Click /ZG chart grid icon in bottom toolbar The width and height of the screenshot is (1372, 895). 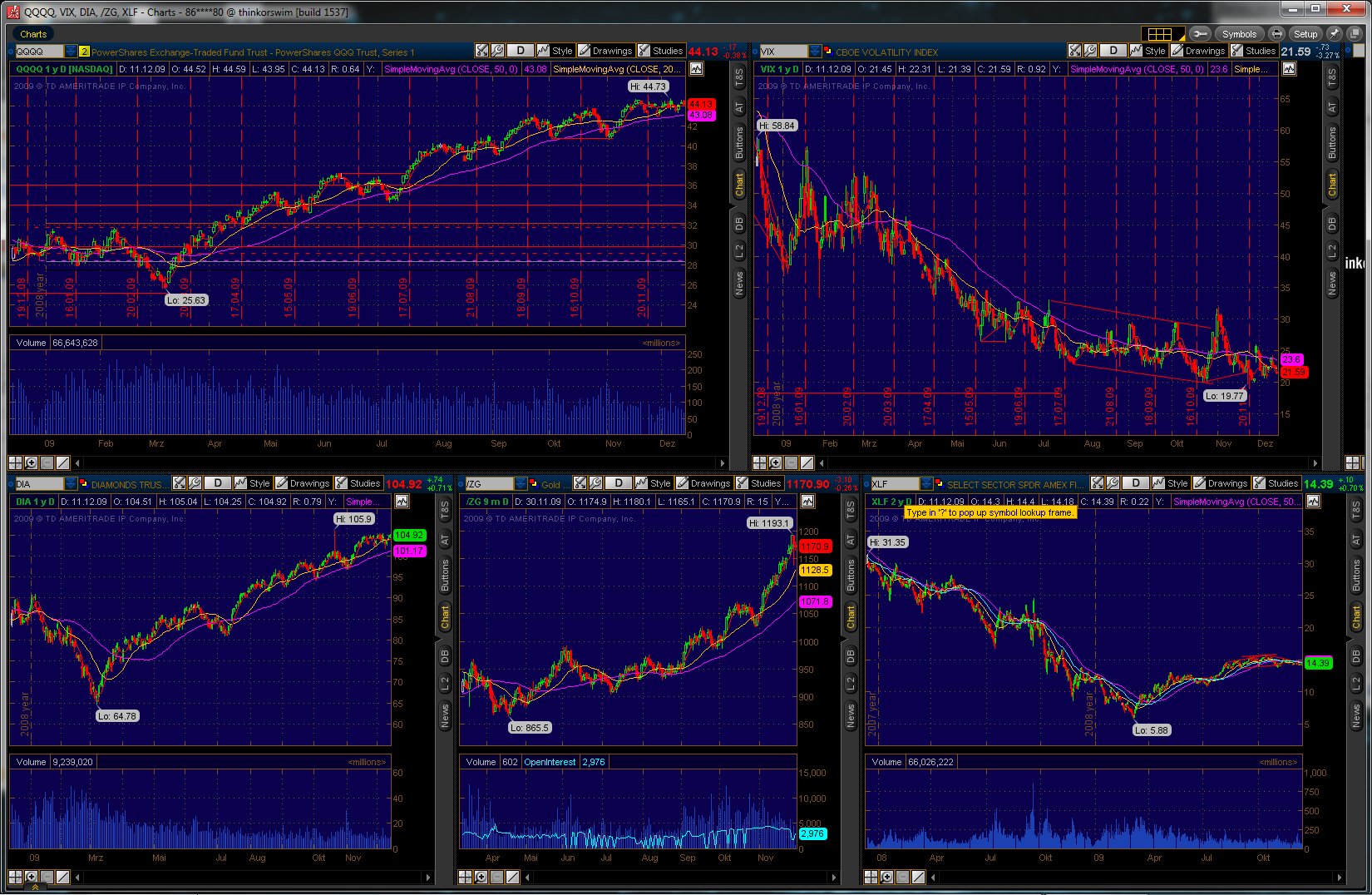point(466,877)
